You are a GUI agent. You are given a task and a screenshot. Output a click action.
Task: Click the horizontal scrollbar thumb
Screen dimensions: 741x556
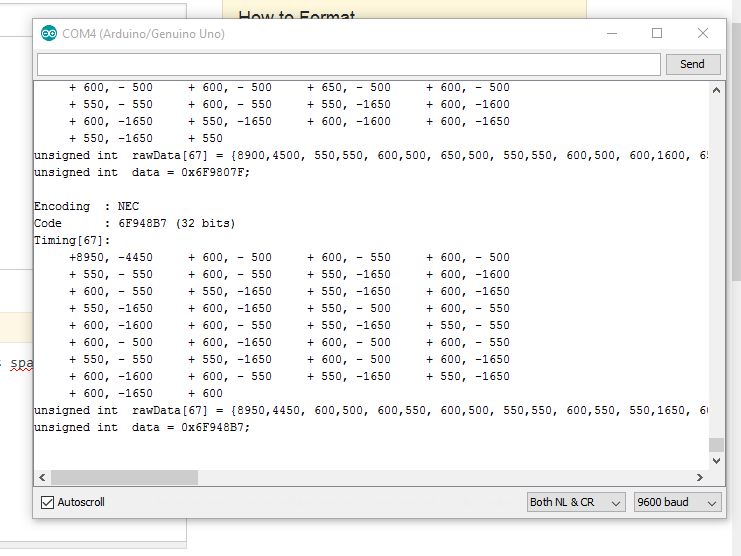125,478
